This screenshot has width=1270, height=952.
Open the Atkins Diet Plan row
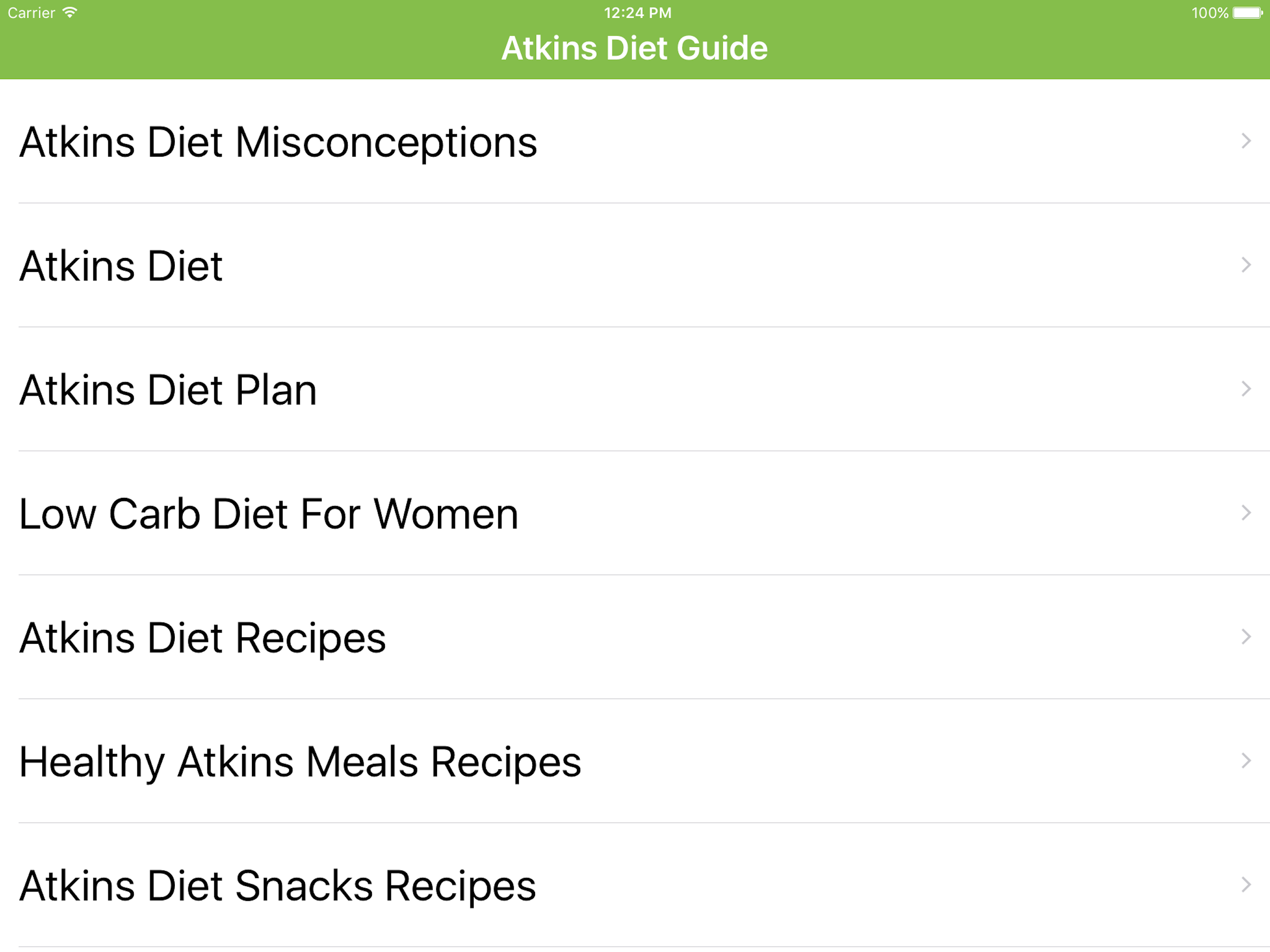tap(168, 390)
